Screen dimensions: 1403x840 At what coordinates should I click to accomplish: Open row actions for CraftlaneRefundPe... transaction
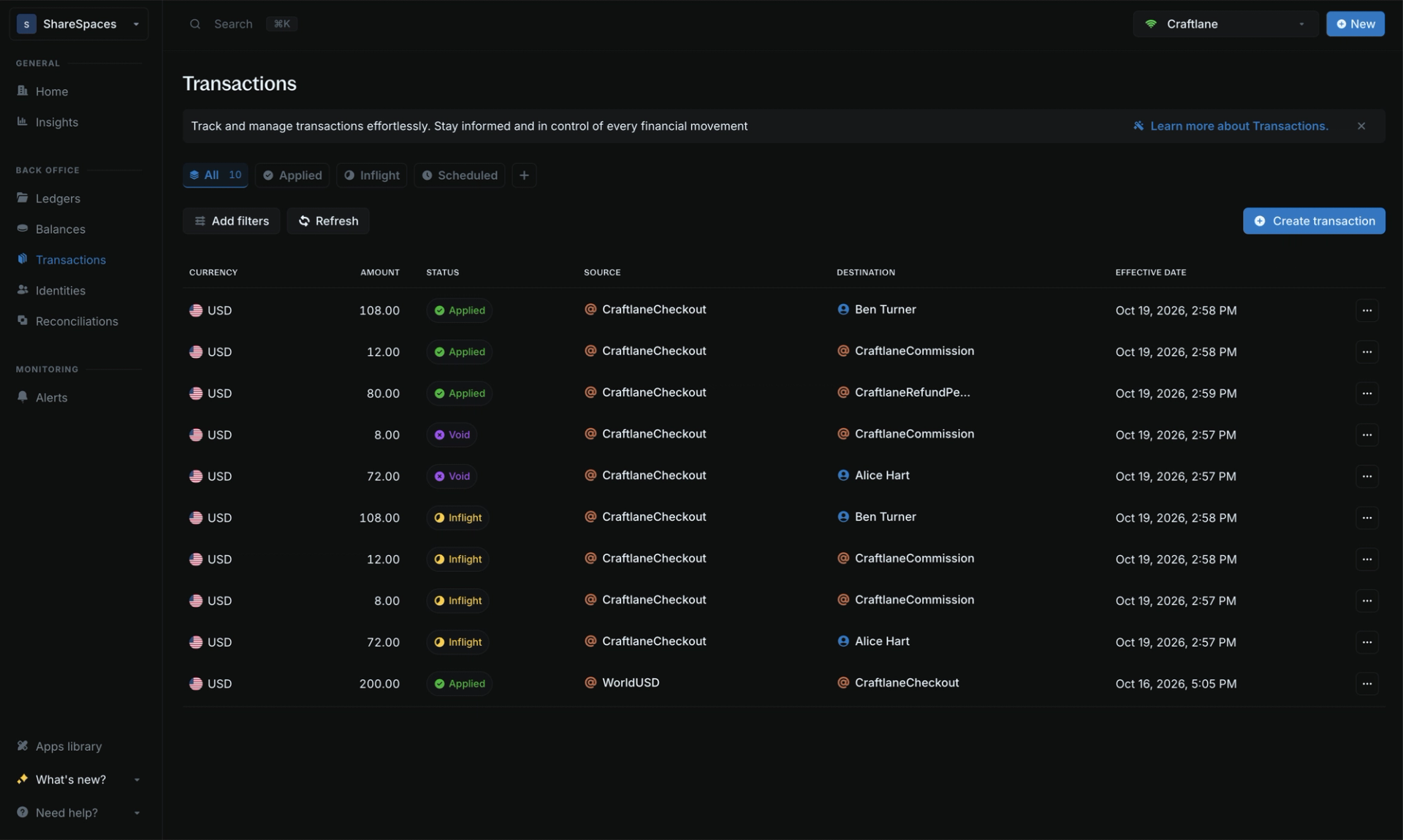[1366, 393]
